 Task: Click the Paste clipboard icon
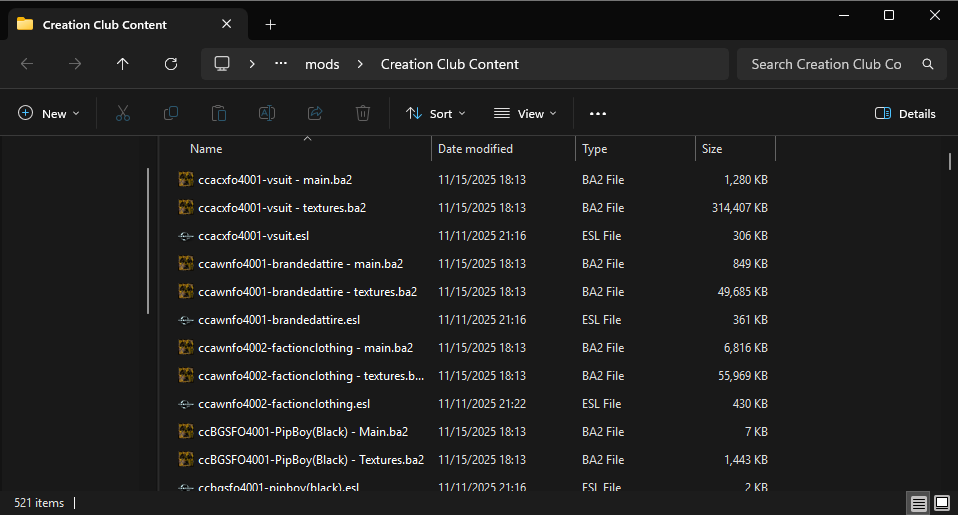tap(219, 114)
